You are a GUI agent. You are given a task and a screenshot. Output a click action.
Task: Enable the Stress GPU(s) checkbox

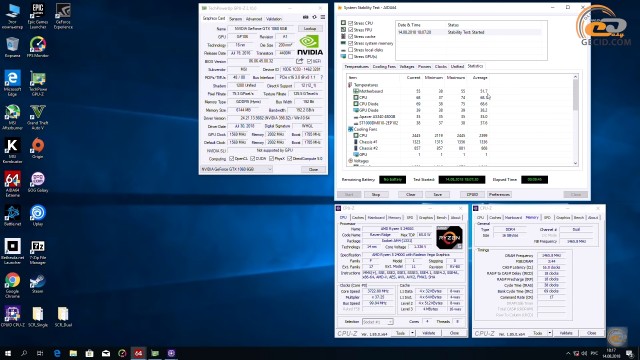(x=351, y=56)
